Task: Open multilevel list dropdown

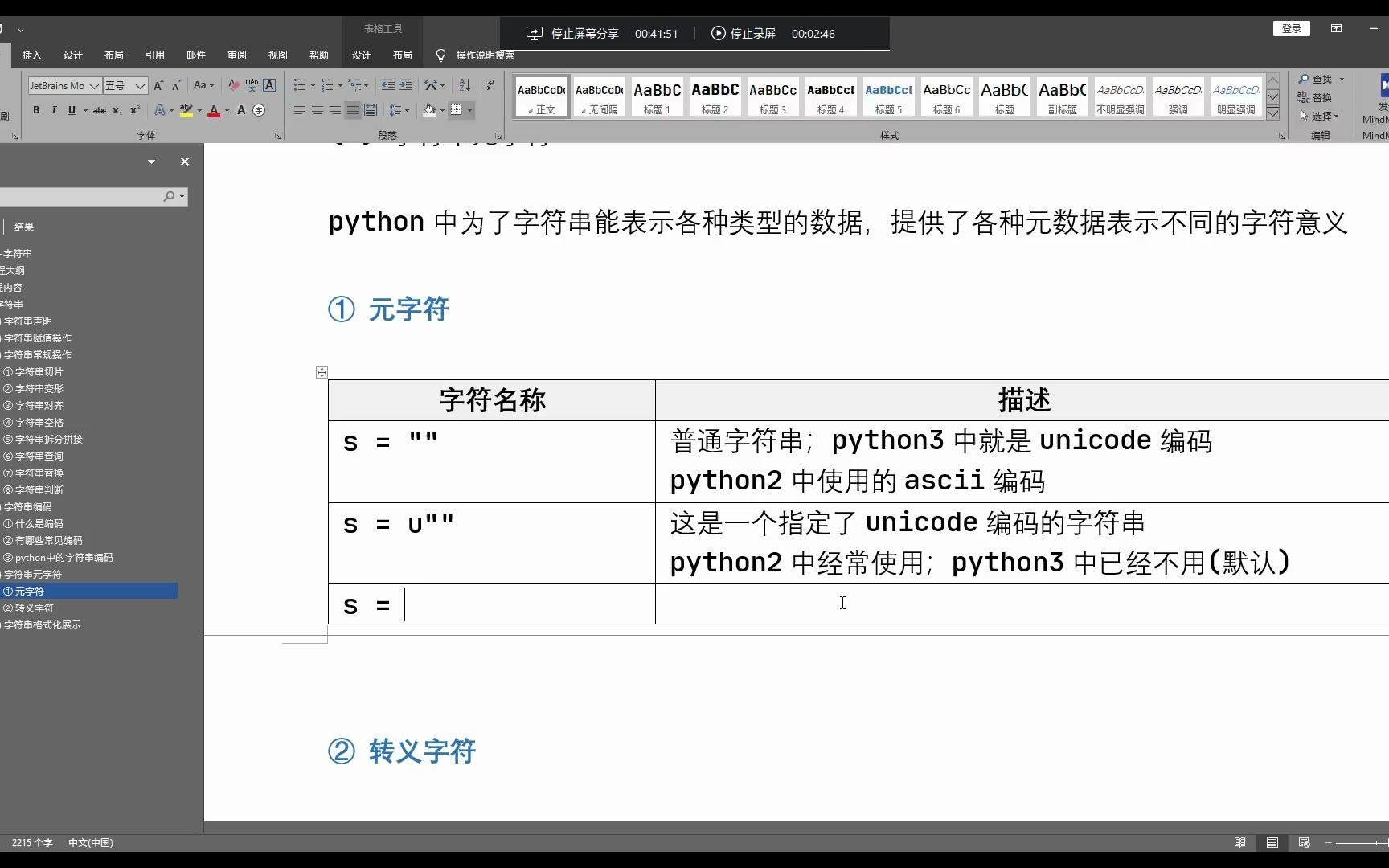Action: [x=367, y=85]
